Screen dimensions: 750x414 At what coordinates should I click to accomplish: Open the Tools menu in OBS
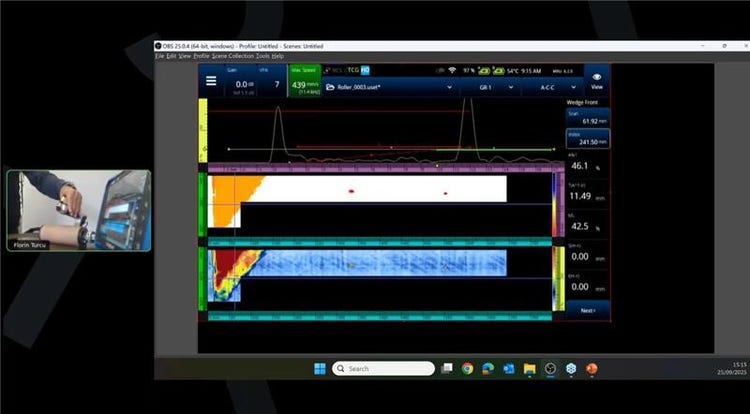(x=263, y=55)
